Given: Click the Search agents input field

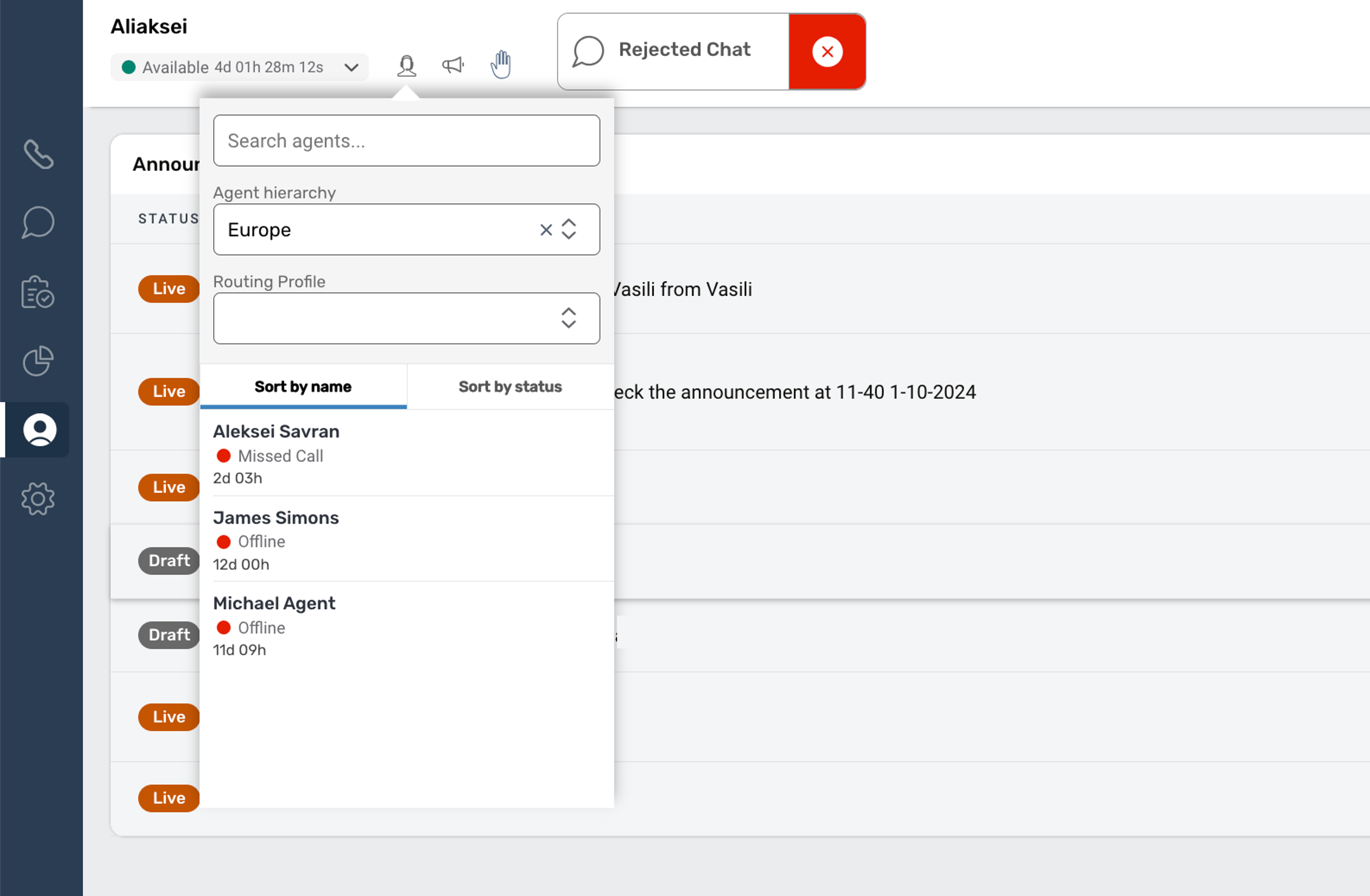Looking at the screenshot, I should (407, 141).
